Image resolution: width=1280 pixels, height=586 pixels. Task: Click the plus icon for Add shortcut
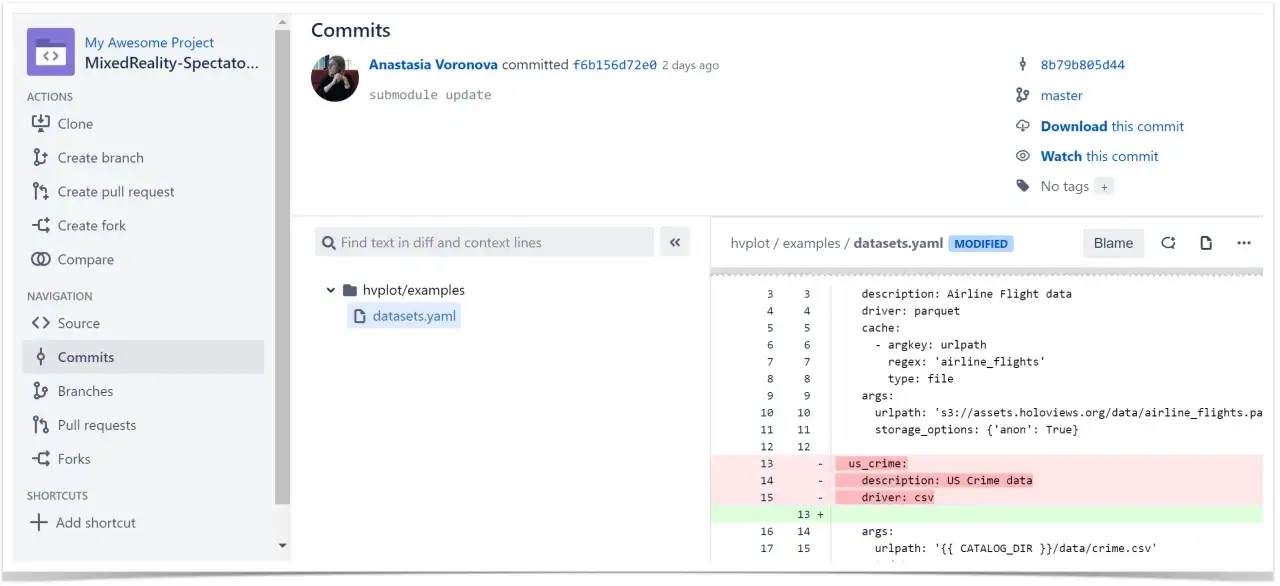pos(39,522)
